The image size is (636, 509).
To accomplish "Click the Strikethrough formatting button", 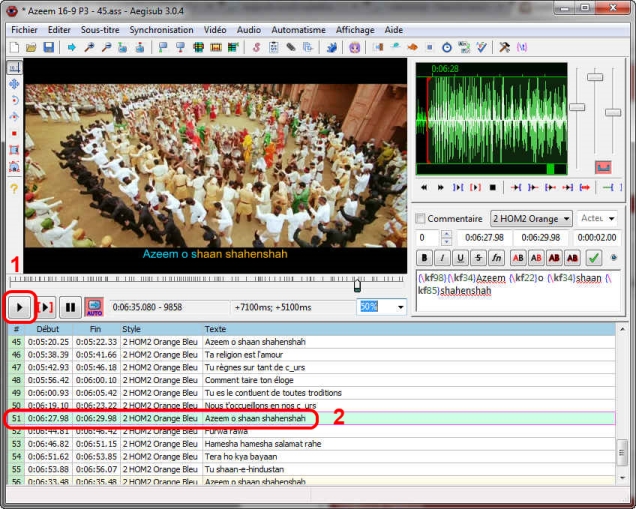I will (478, 257).
